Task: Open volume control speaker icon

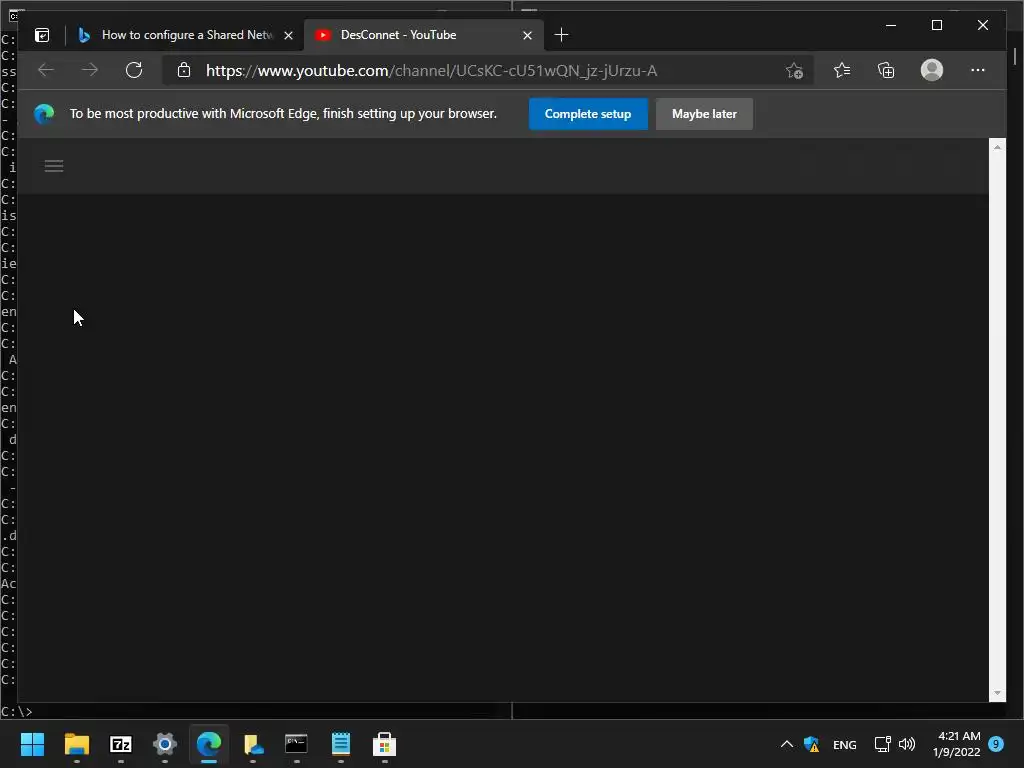Action: pyautogui.click(x=907, y=744)
